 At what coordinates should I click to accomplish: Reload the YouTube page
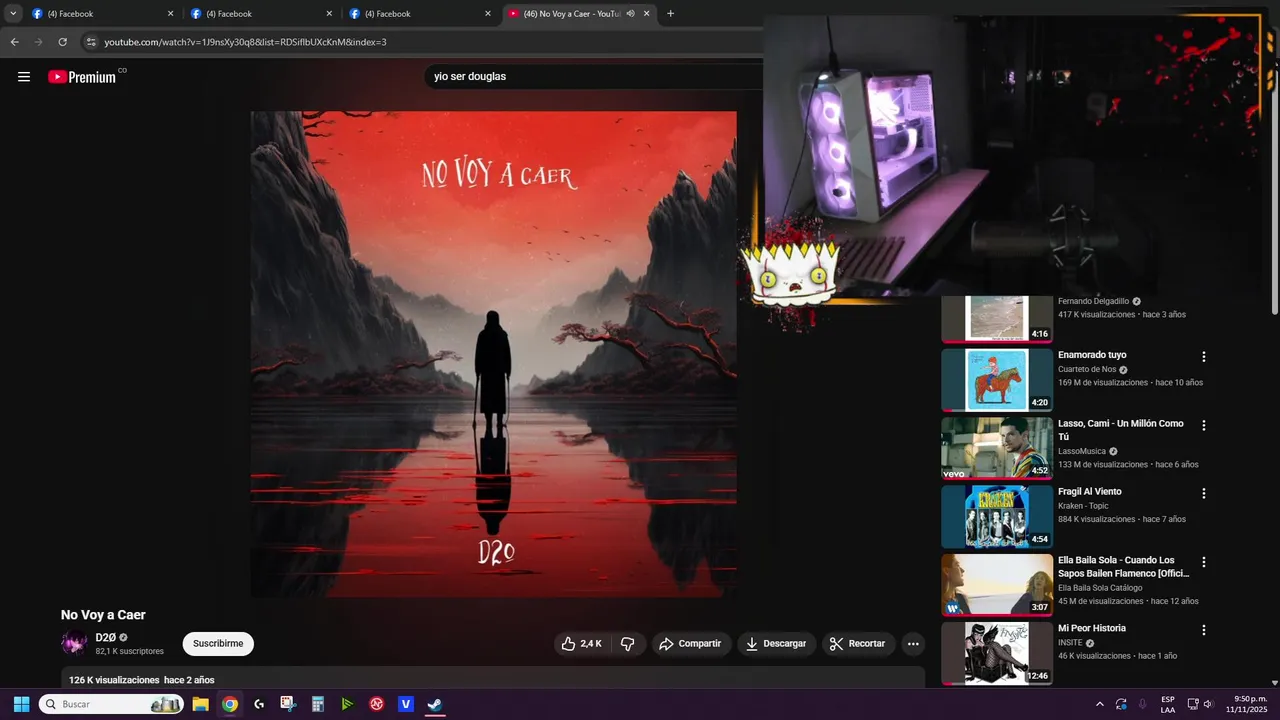[62, 42]
